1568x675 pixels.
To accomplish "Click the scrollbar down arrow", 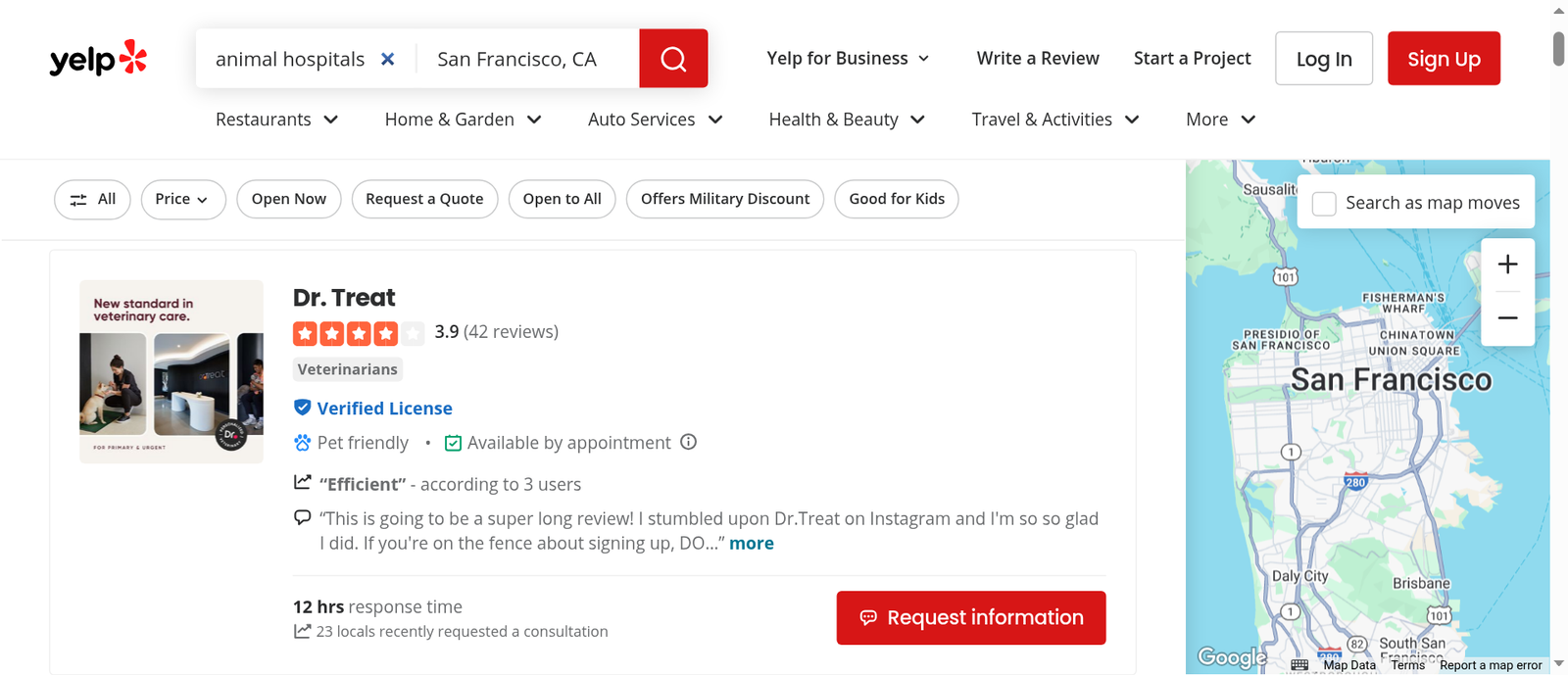I will click(x=1558, y=664).
